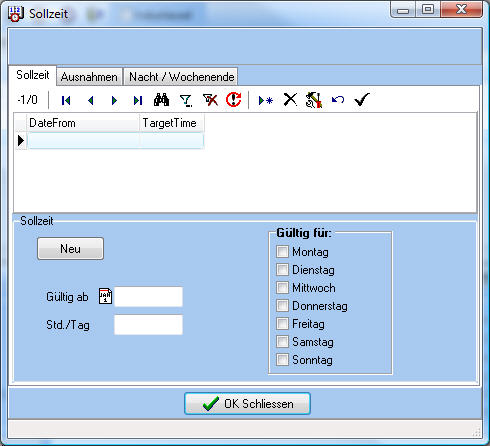Go to first record in navigator
490x446 pixels.
66,100
